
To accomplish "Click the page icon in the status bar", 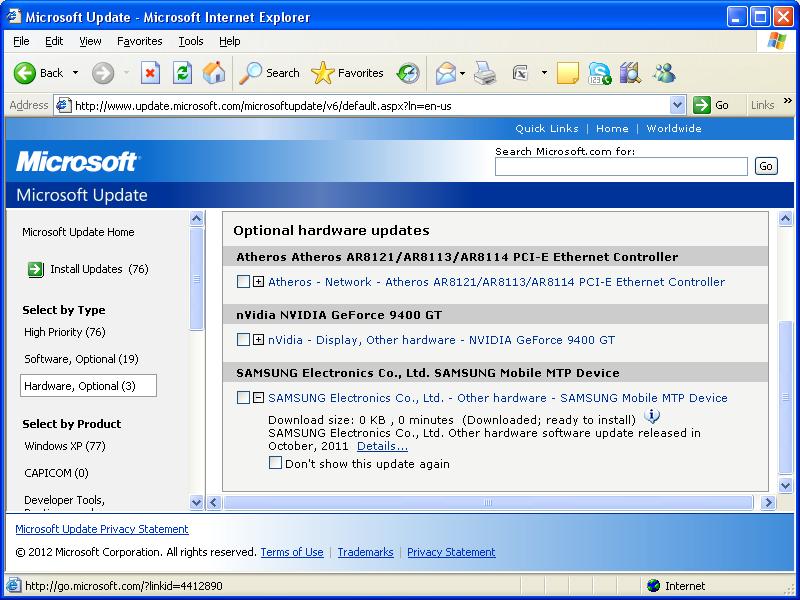I will [x=14, y=586].
